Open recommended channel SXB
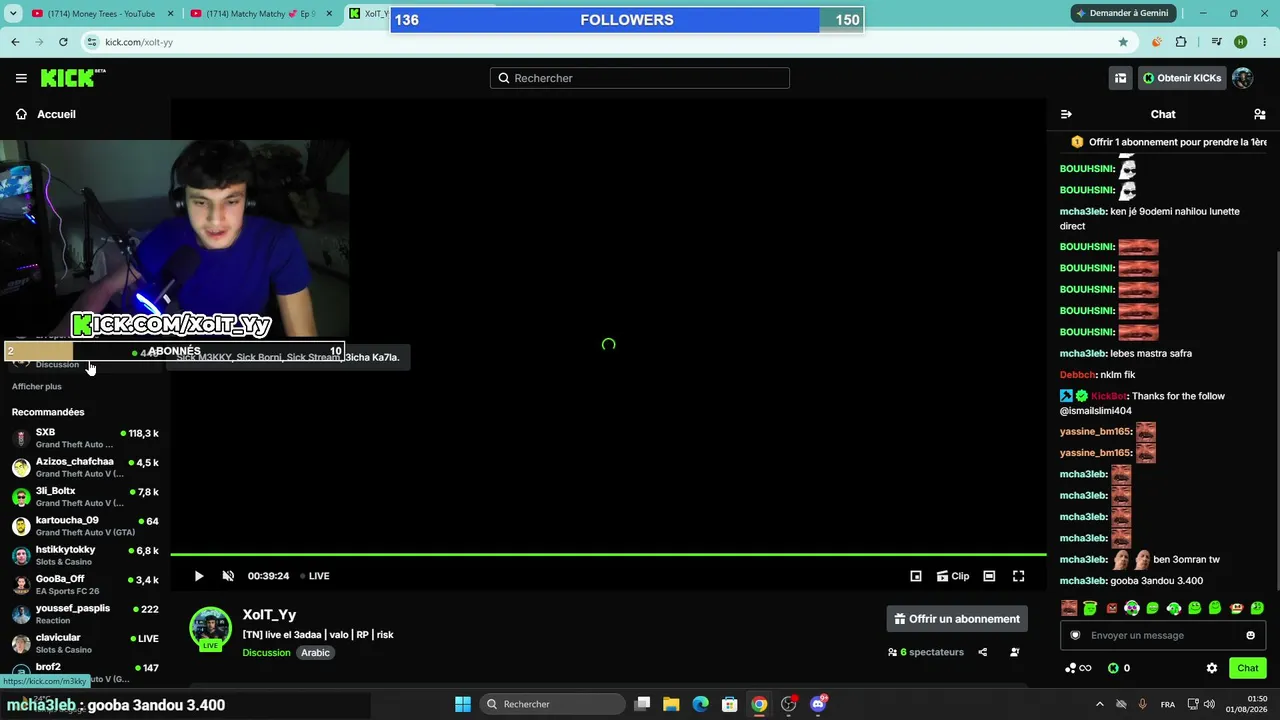Viewport: 1280px width, 720px height. pos(85,438)
